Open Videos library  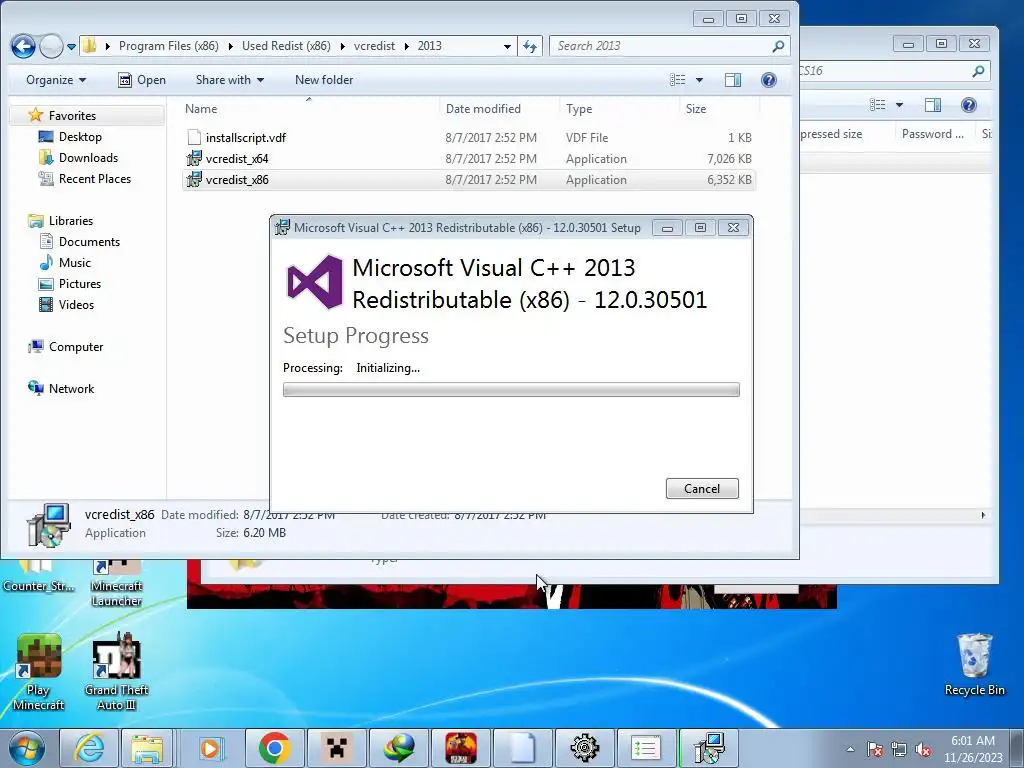tap(67, 304)
